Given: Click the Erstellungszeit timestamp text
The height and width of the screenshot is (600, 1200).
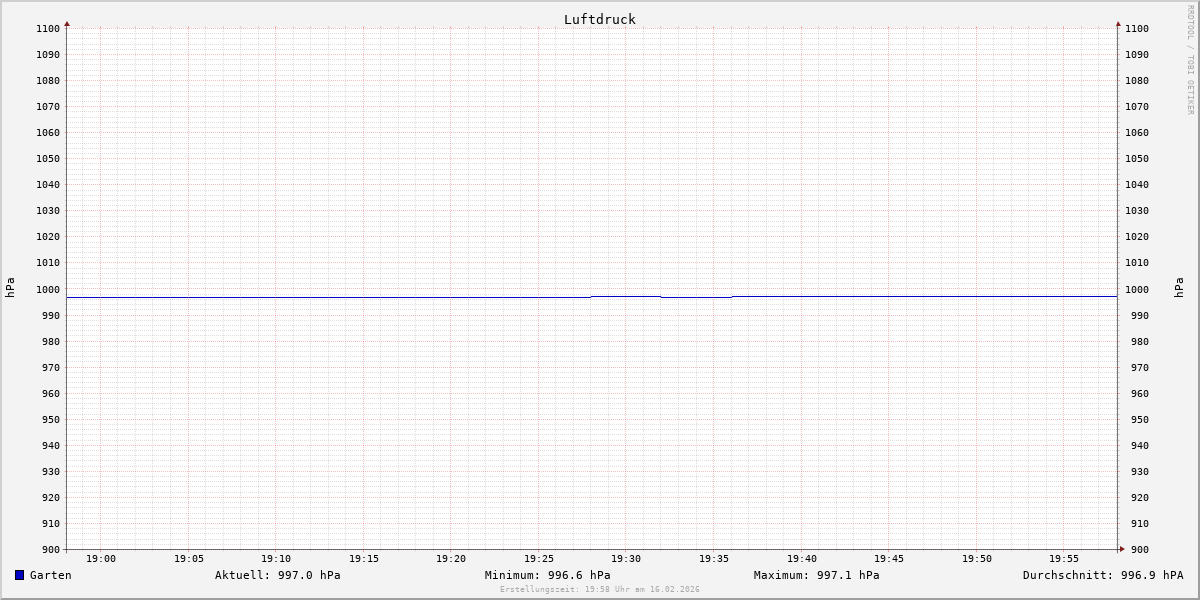Looking at the screenshot, I should [x=600, y=589].
